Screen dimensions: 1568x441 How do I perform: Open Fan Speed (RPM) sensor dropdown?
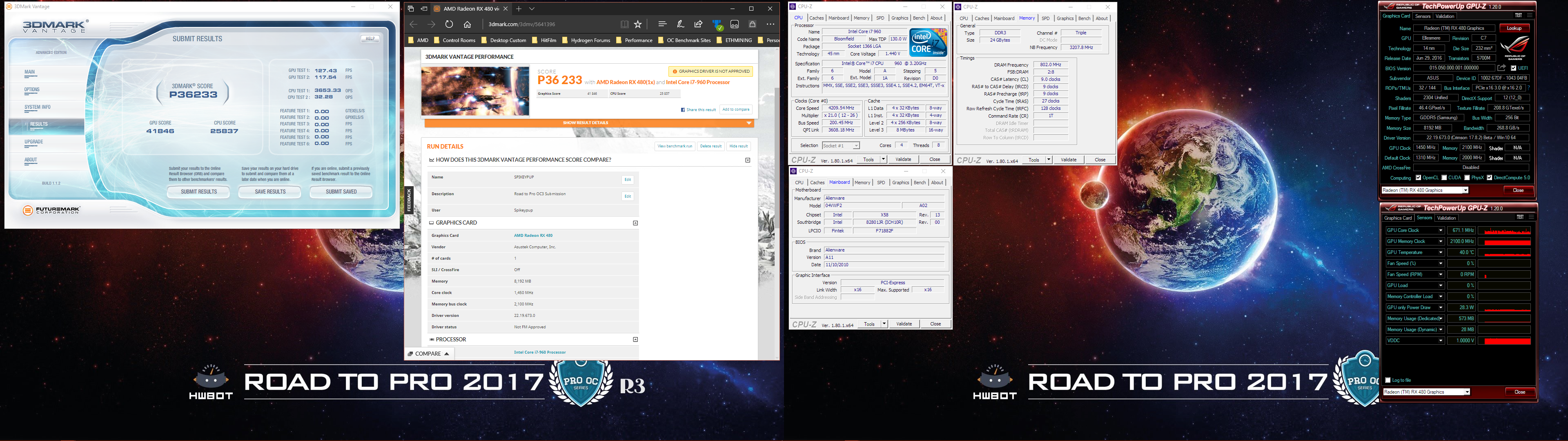(x=1440, y=274)
